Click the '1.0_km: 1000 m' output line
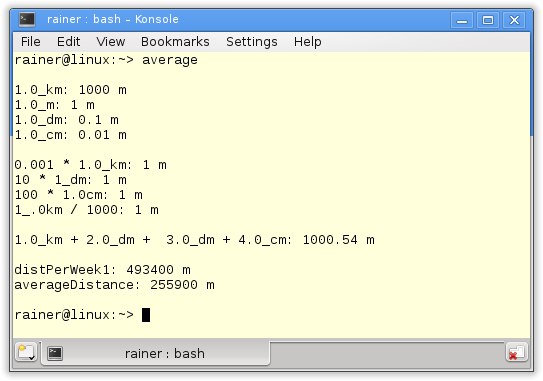543x381 pixels. [71, 90]
